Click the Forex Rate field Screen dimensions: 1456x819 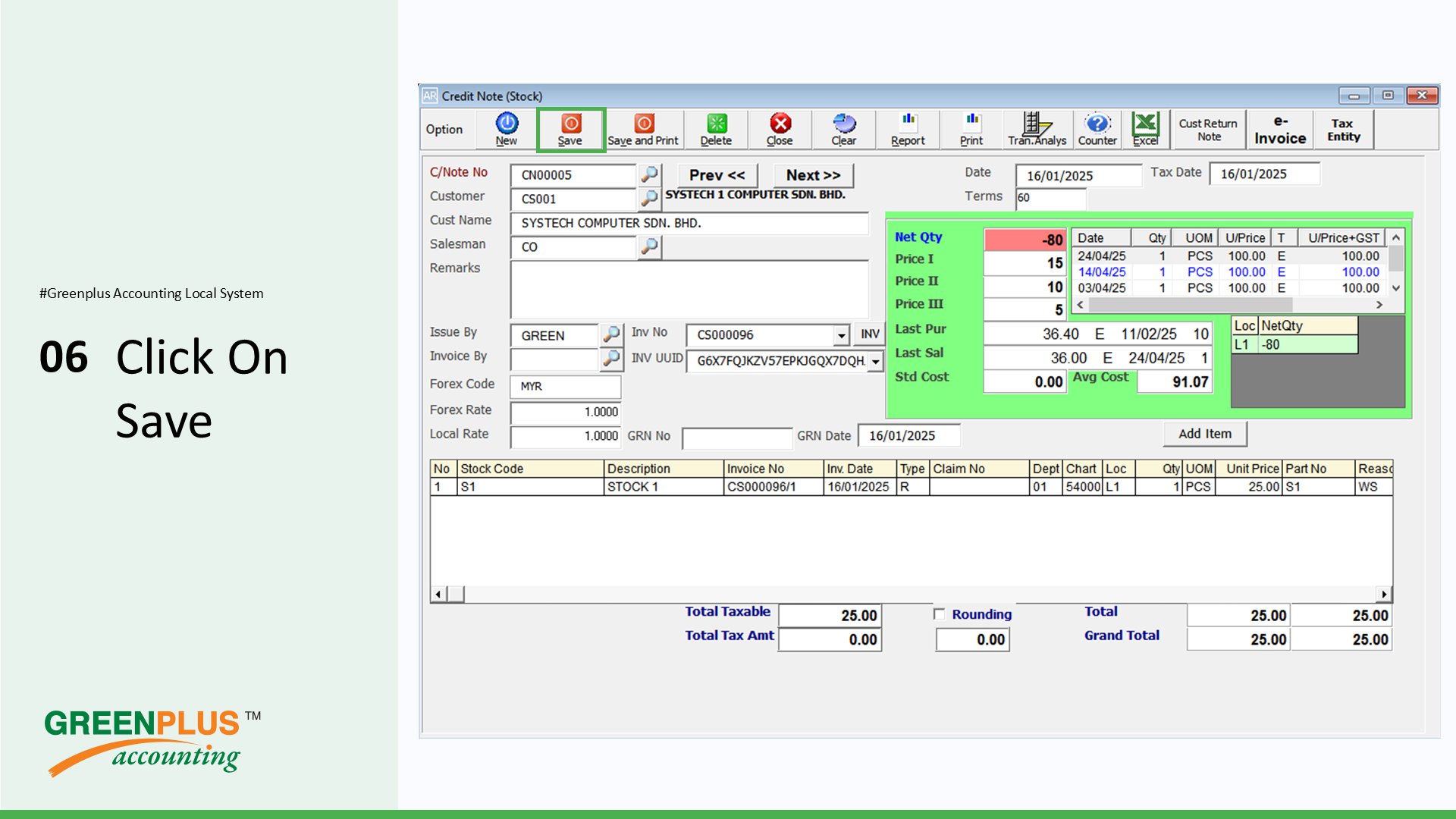coord(566,412)
